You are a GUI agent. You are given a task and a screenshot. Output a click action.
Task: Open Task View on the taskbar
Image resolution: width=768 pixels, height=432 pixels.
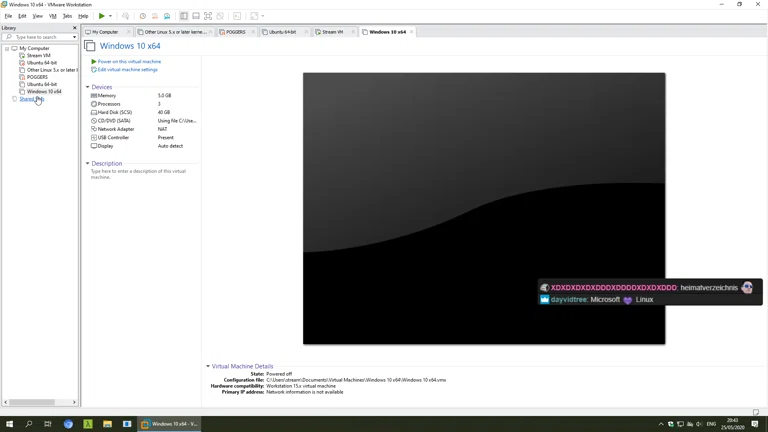pyautogui.click(x=48, y=424)
